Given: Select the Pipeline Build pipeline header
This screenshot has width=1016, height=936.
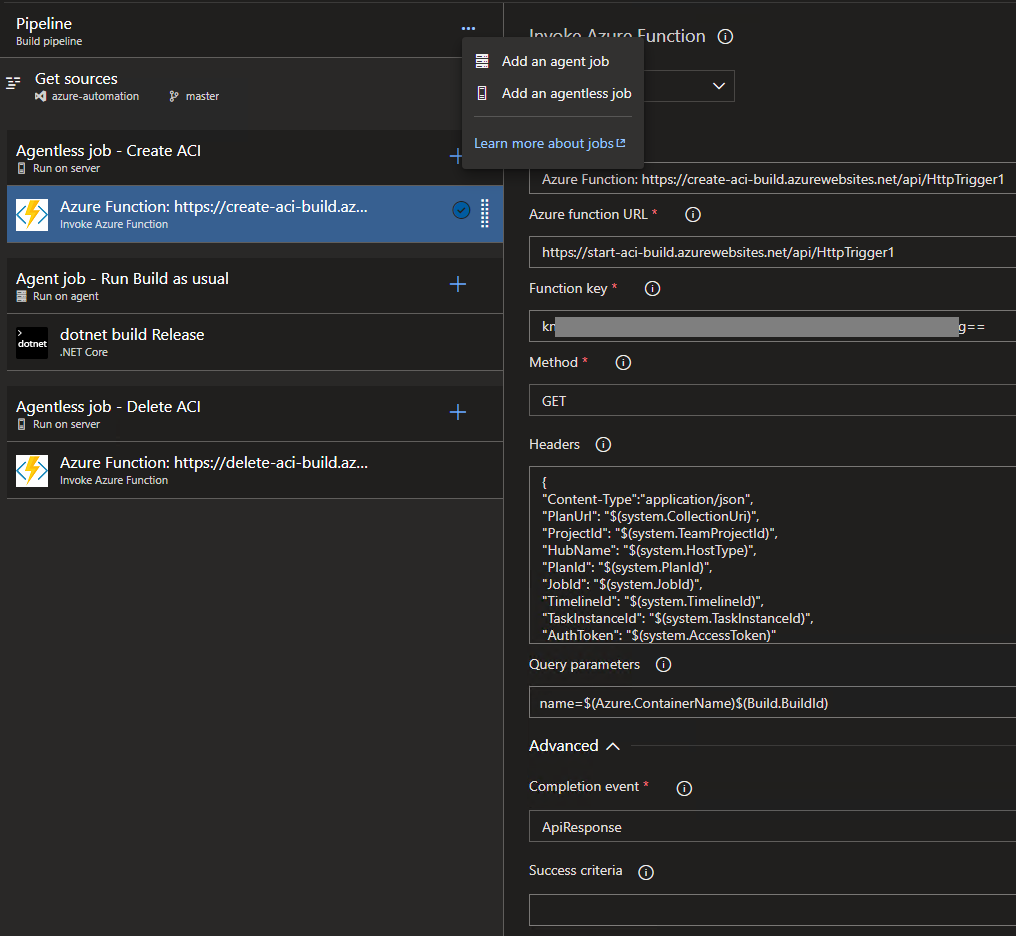Looking at the screenshot, I should (251, 30).
